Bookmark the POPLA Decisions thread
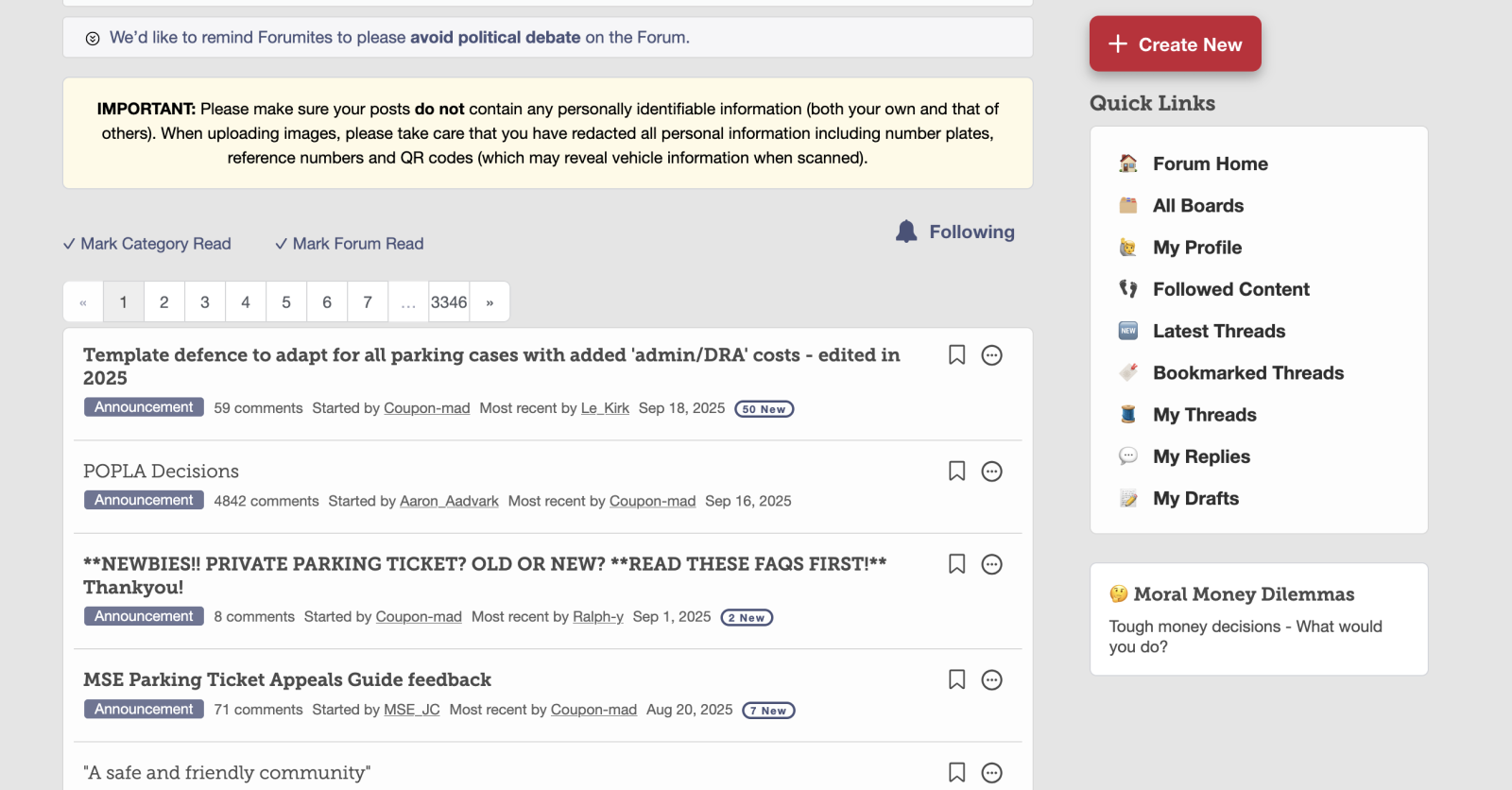Image resolution: width=1512 pixels, height=790 pixels. [956, 472]
